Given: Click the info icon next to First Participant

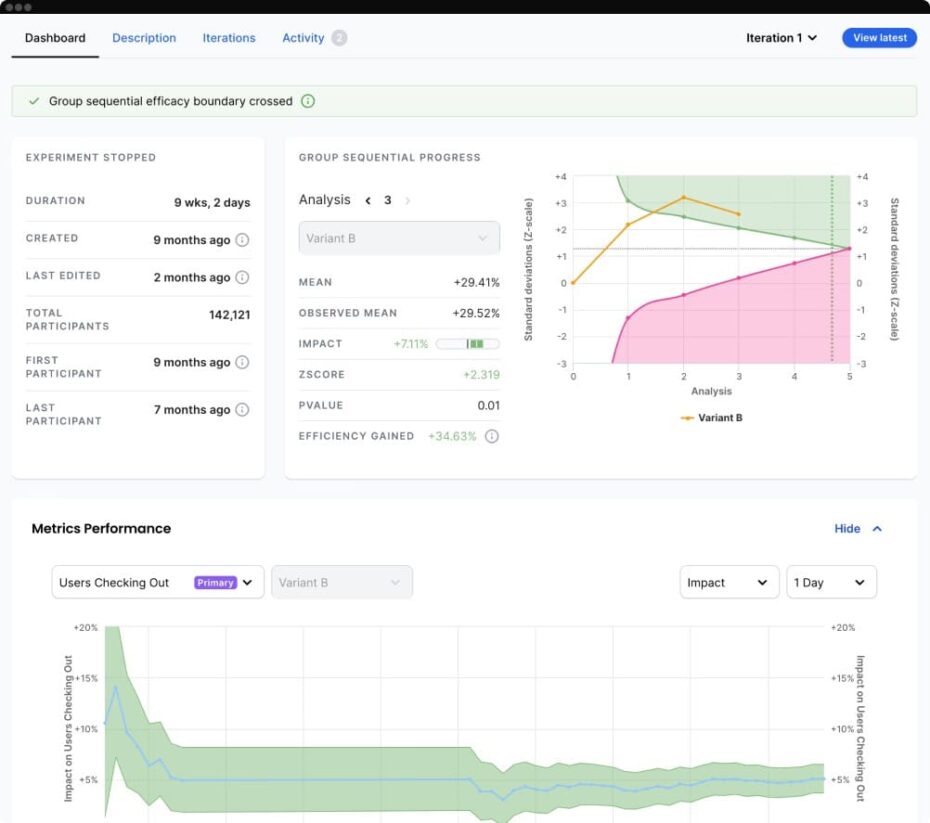Looking at the screenshot, I should (x=240, y=362).
